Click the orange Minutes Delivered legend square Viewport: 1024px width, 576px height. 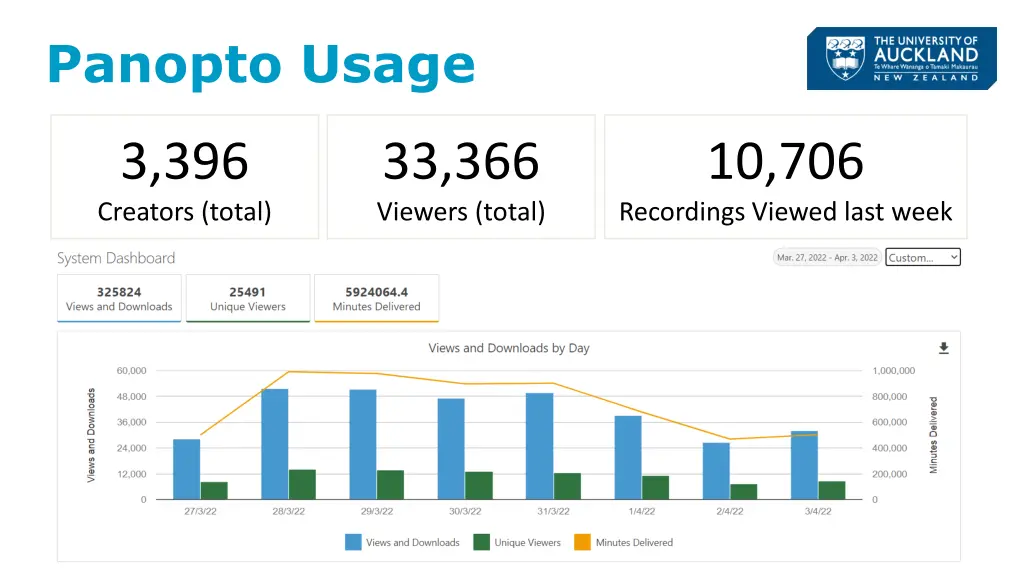pyautogui.click(x=582, y=542)
